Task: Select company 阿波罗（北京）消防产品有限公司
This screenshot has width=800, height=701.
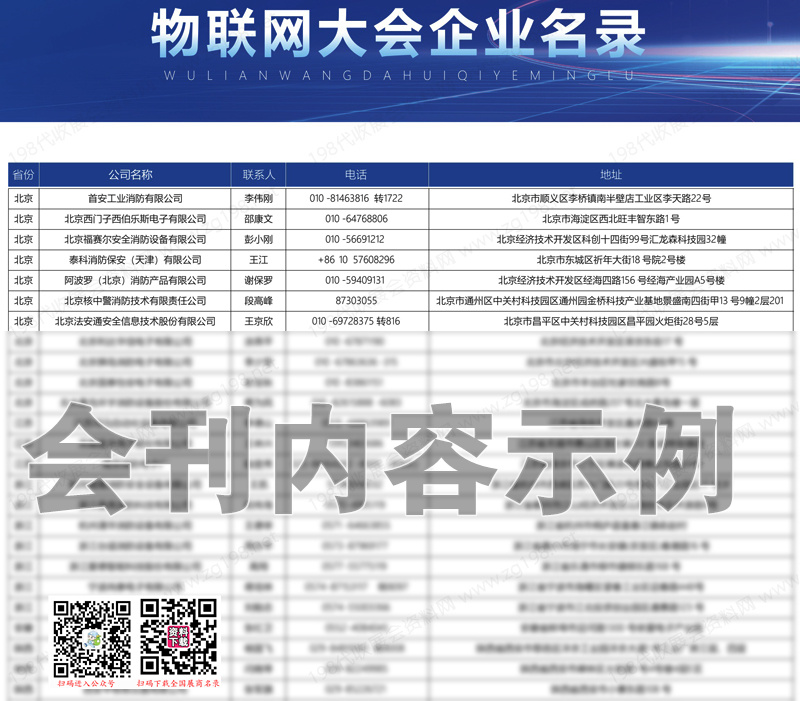Action: pos(135,280)
